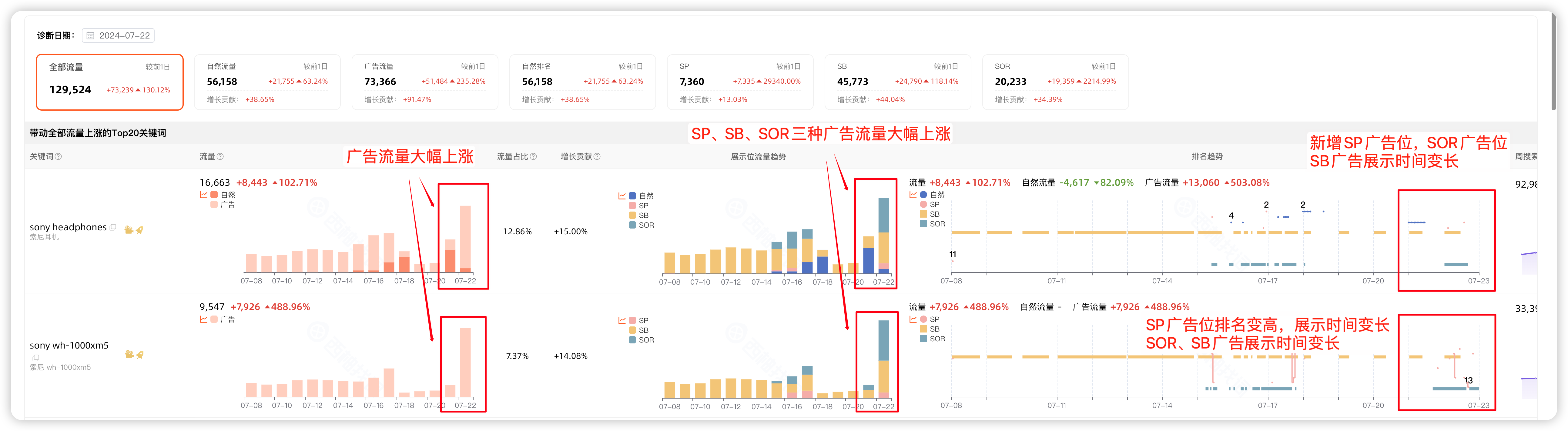Toggle SB series in sony headphones 展示位流量趋势 legend

638,215
